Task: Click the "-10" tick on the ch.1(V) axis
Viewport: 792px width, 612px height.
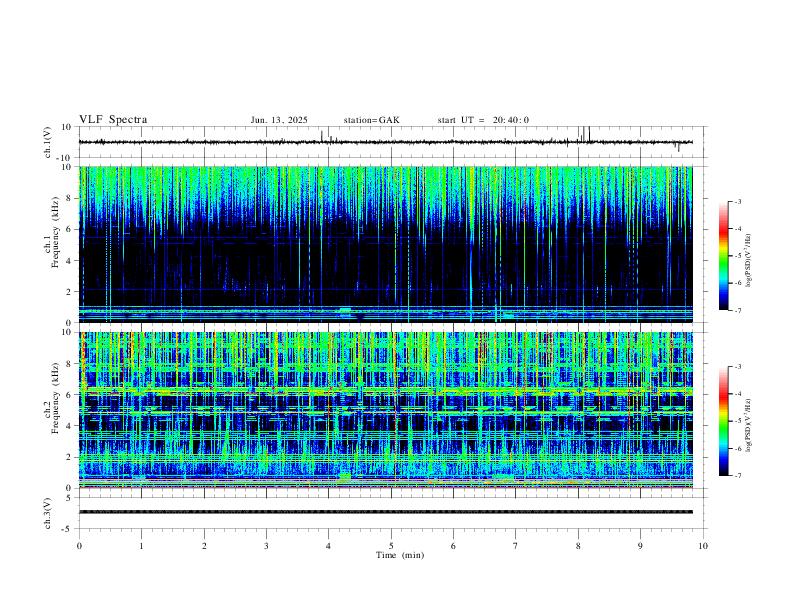Action: (66, 158)
